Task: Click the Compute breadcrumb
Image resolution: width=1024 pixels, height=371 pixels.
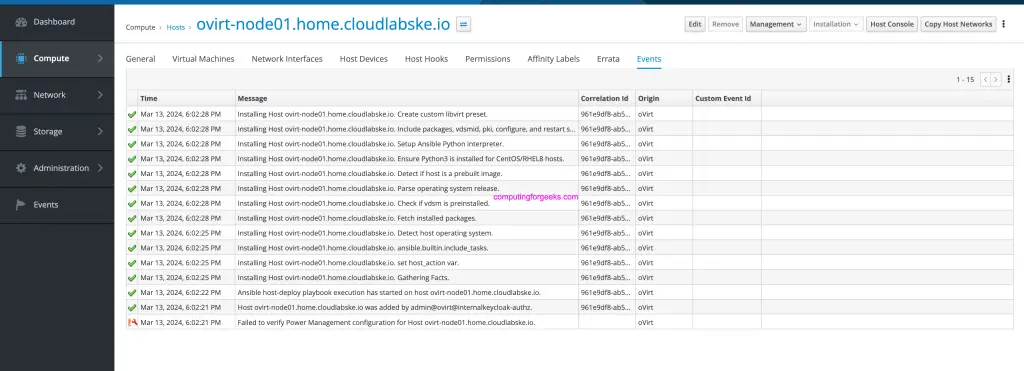Action: (x=140, y=27)
